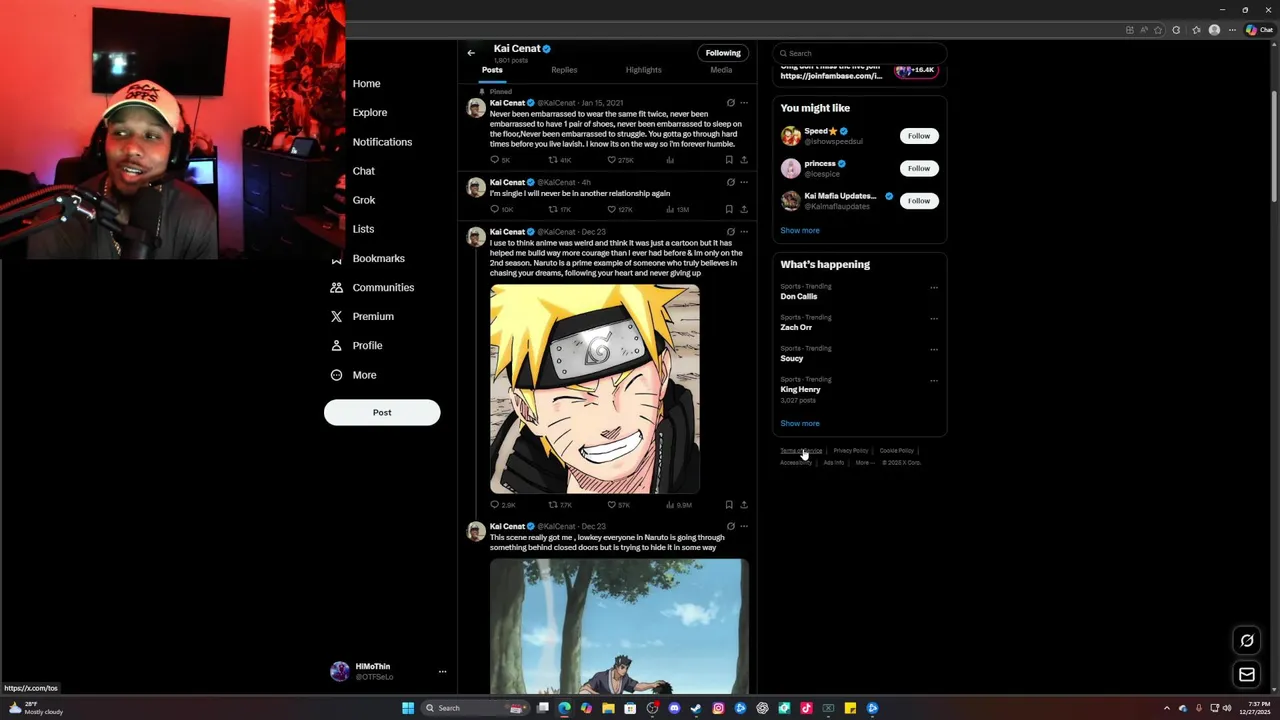The width and height of the screenshot is (1280, 720).
Task: Open Home in the X sidebar
Action: [x=366, y=84]
